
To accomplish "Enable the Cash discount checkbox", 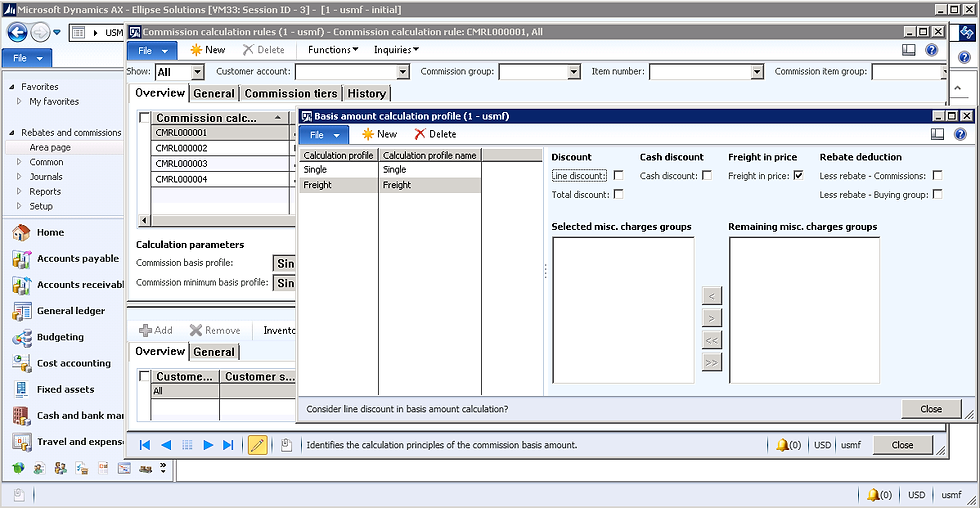I will (x=707, y=176).
